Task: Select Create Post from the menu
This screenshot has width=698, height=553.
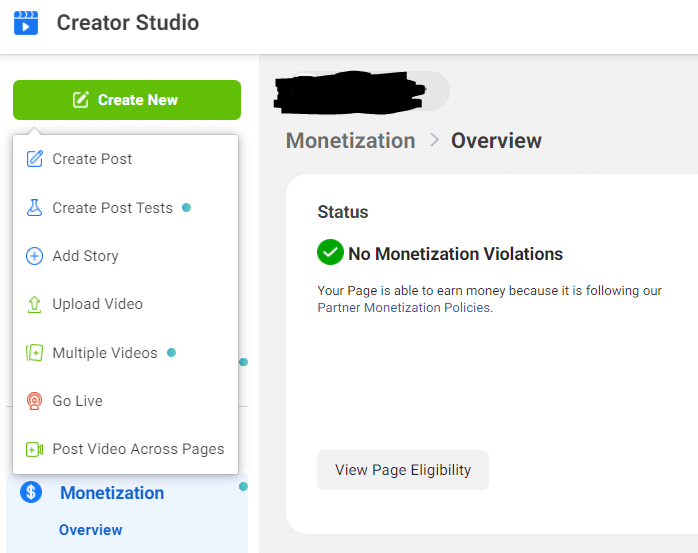Action: coord(126,159)
